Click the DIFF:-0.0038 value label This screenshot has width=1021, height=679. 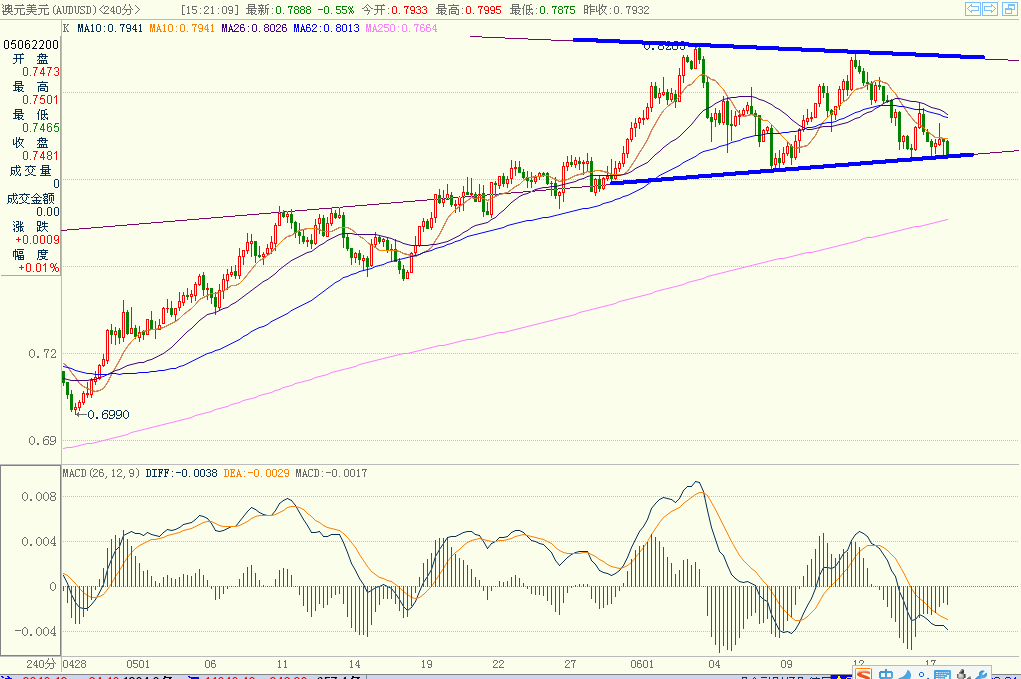click(182, 473)
